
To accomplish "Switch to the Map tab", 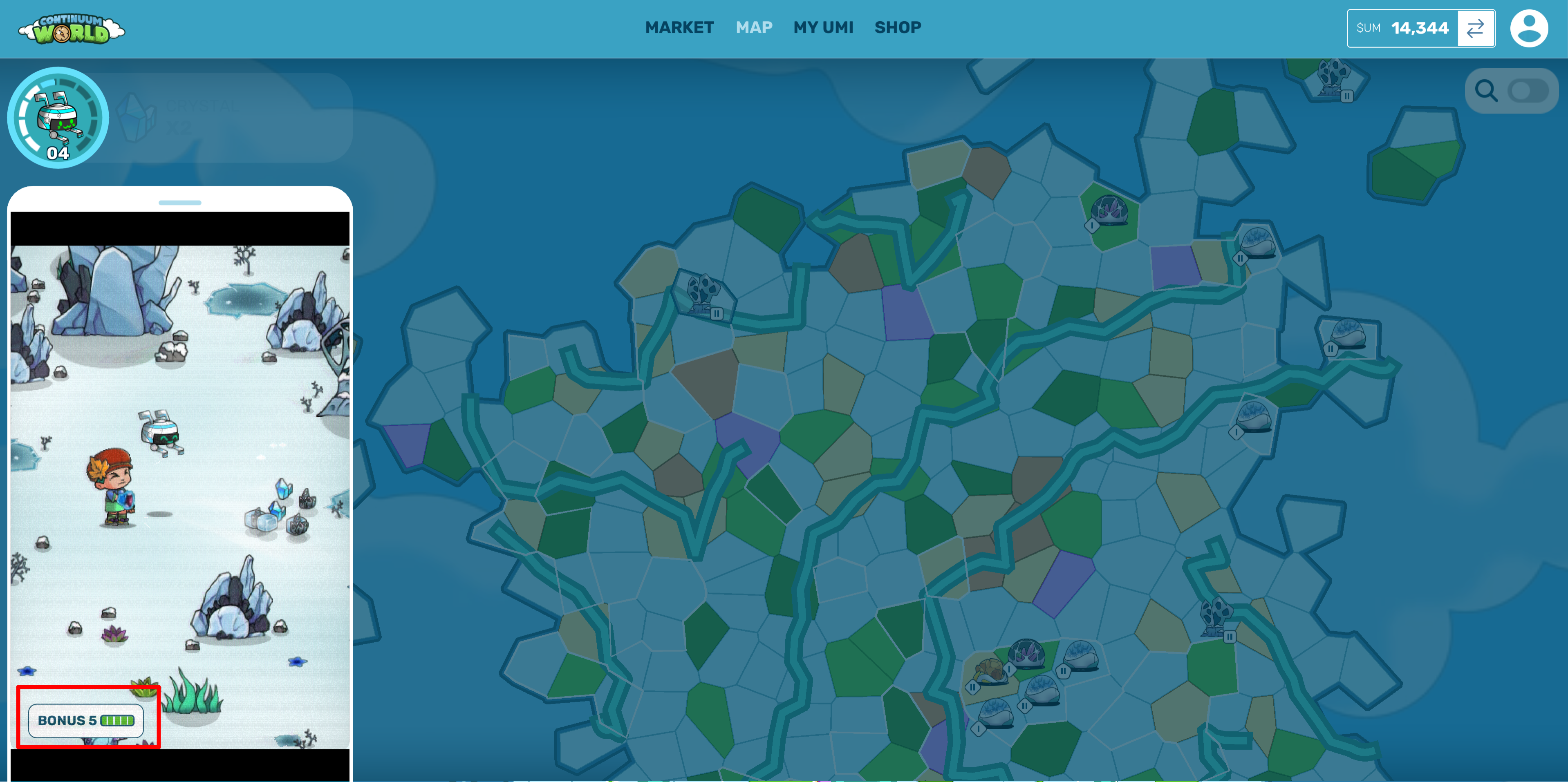I will tap(754, 27).
